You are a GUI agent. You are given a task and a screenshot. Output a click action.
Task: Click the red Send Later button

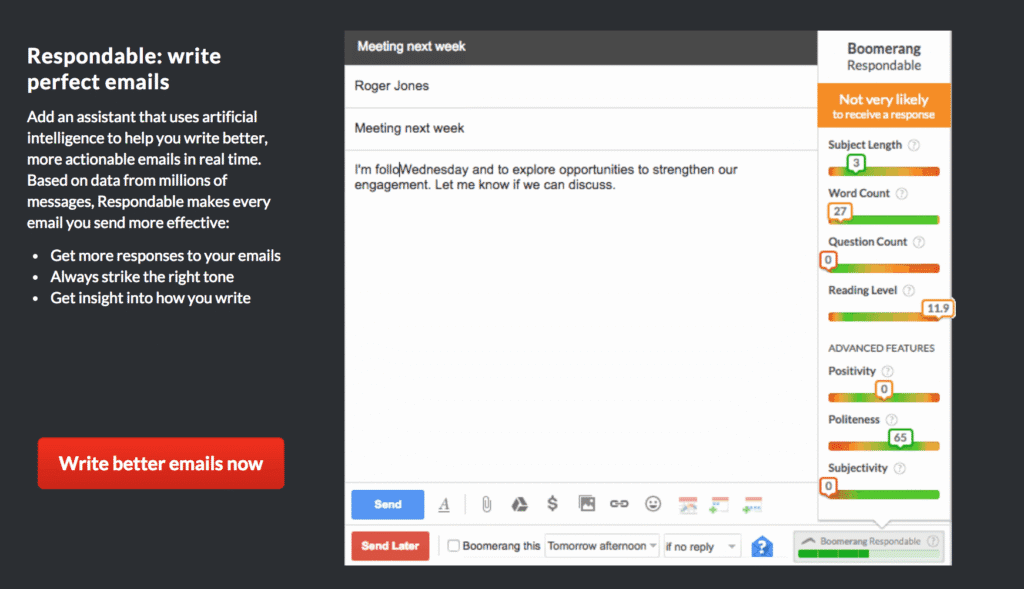(x=389, y=546)
